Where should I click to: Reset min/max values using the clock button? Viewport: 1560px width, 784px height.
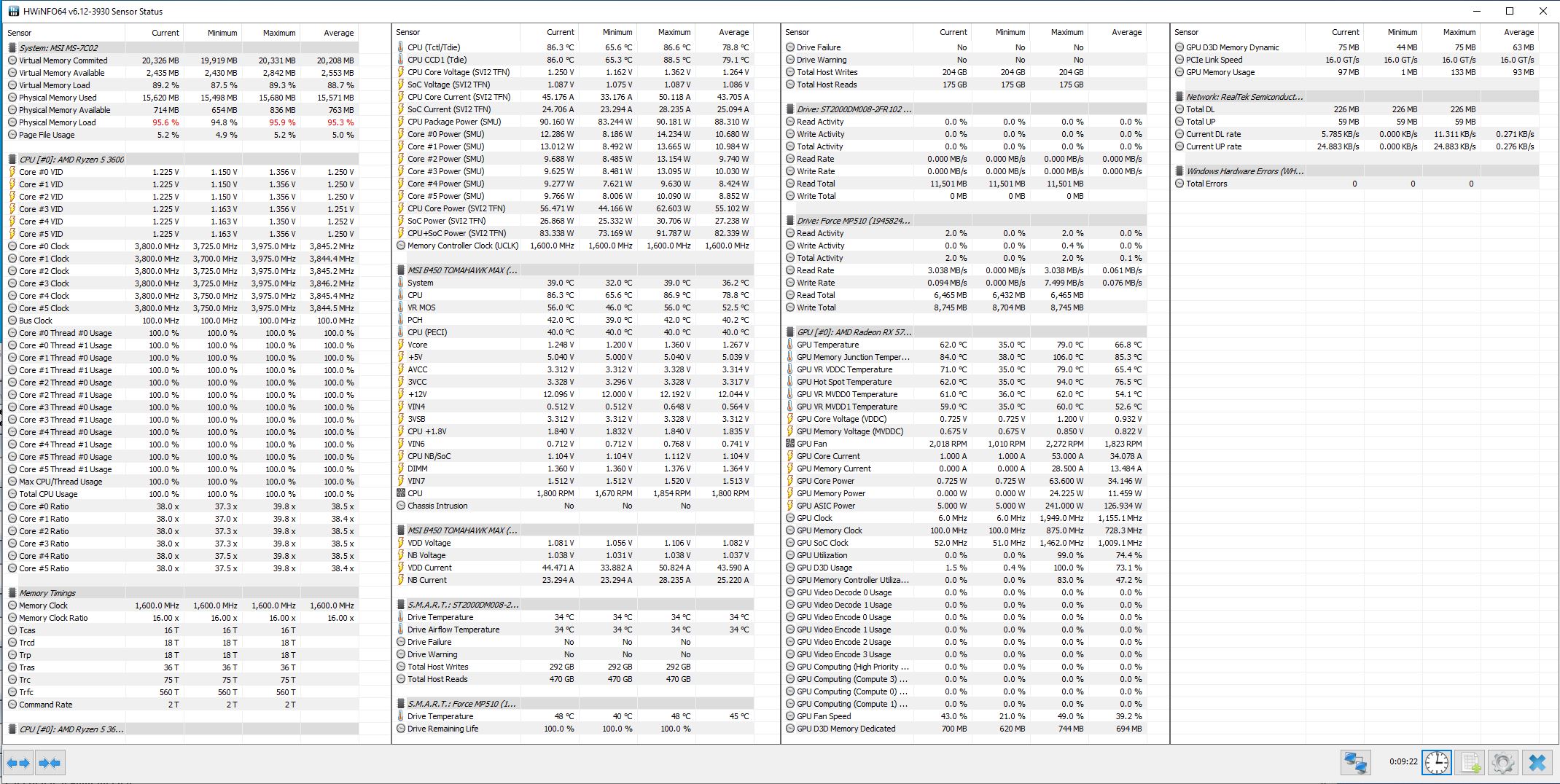point(1437,763)
